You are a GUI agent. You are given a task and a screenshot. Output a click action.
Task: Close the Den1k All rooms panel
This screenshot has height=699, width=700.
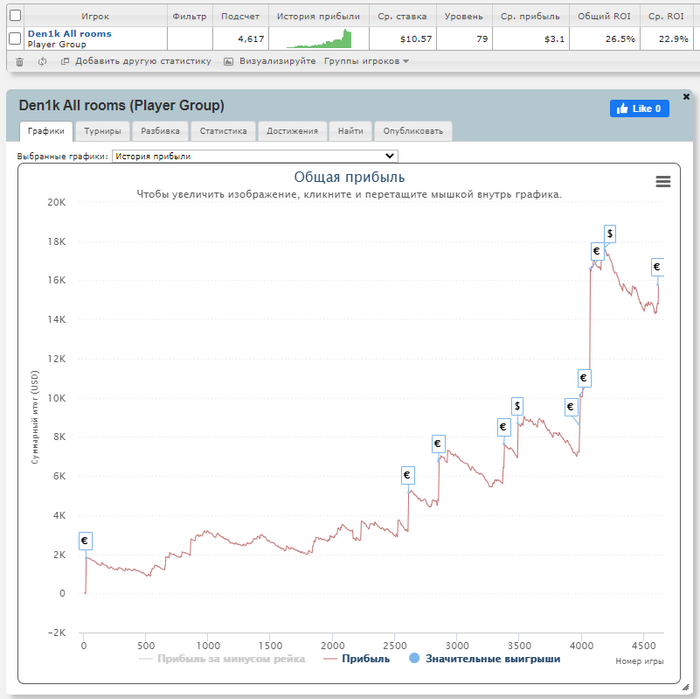coord(686,96)
